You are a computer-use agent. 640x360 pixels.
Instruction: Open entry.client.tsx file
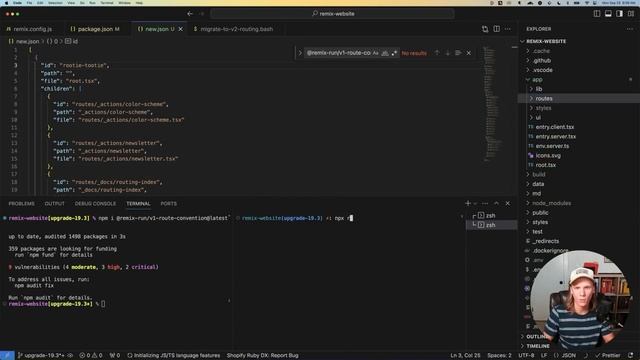pos(554,127)
